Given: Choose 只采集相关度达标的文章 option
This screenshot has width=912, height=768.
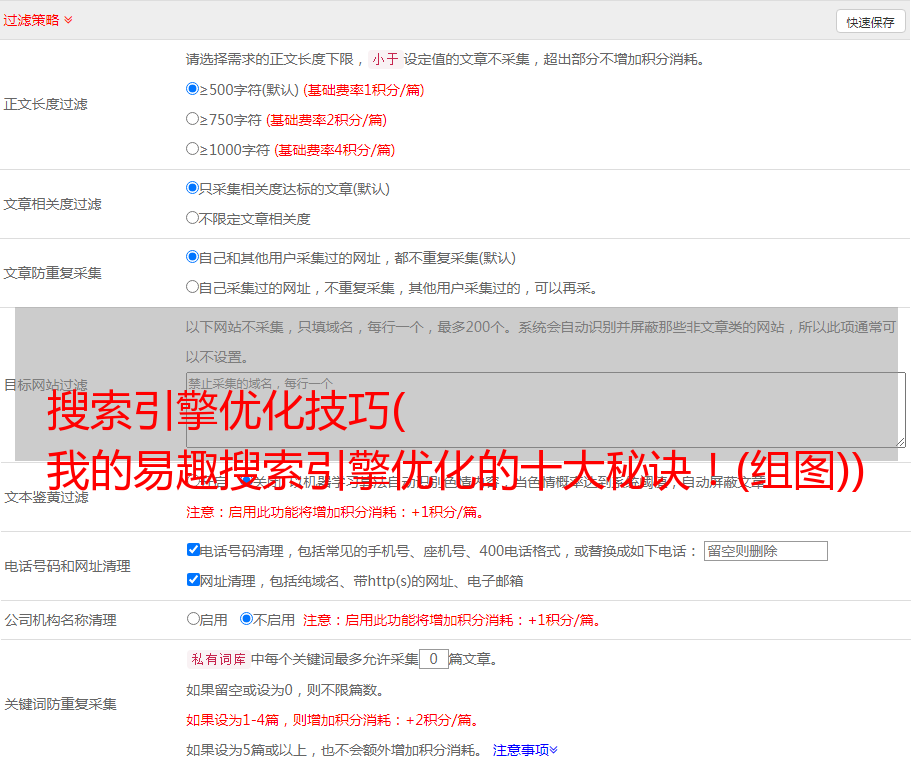Looking at the screenshot, I should point(192,188).
